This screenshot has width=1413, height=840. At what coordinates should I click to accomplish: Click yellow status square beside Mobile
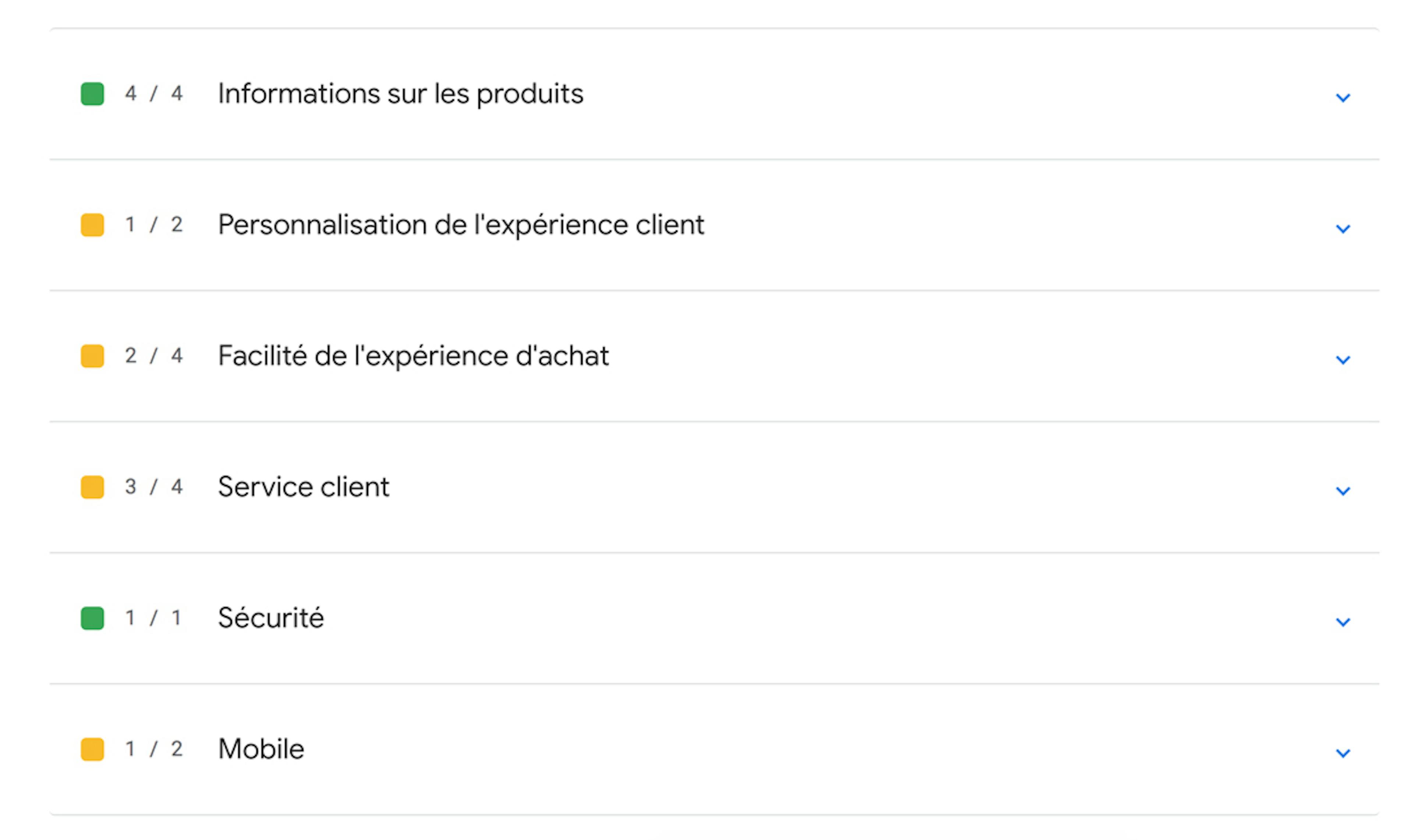click(92, 749)
